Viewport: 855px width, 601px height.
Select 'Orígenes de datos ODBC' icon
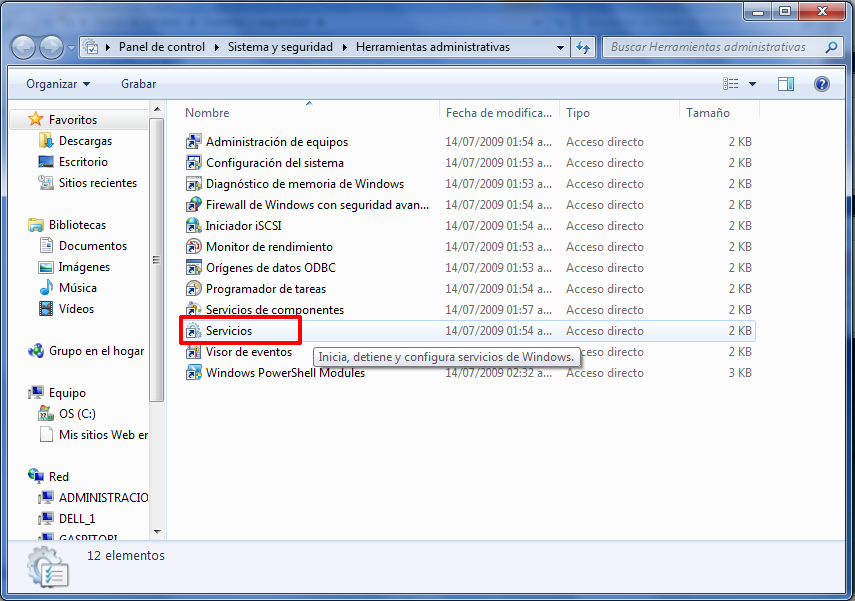(x=194, y=268)
